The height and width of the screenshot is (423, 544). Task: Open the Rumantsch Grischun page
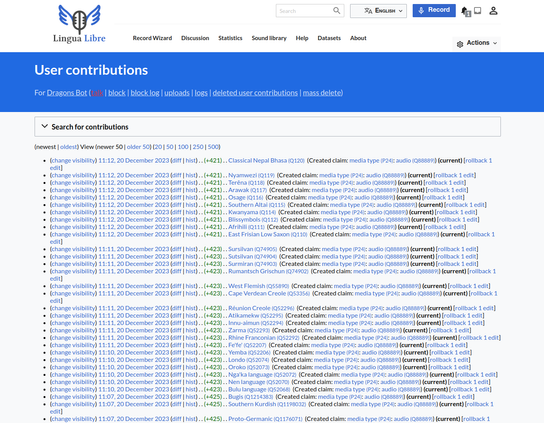point(268,271)
